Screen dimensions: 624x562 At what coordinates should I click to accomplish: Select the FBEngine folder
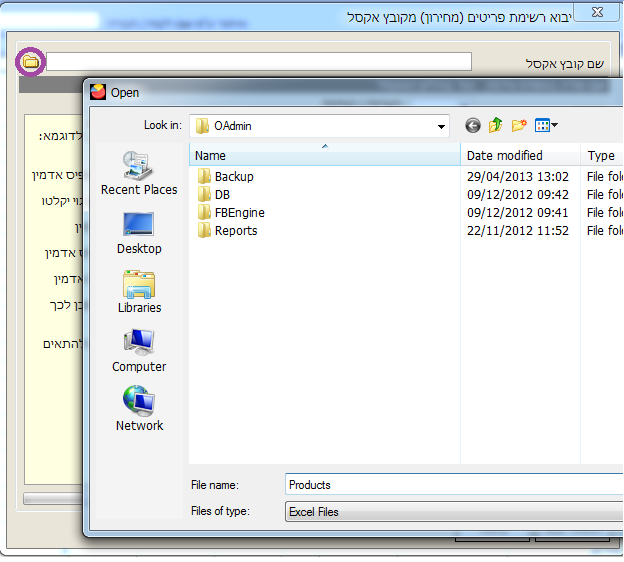[x=239, y=213]
